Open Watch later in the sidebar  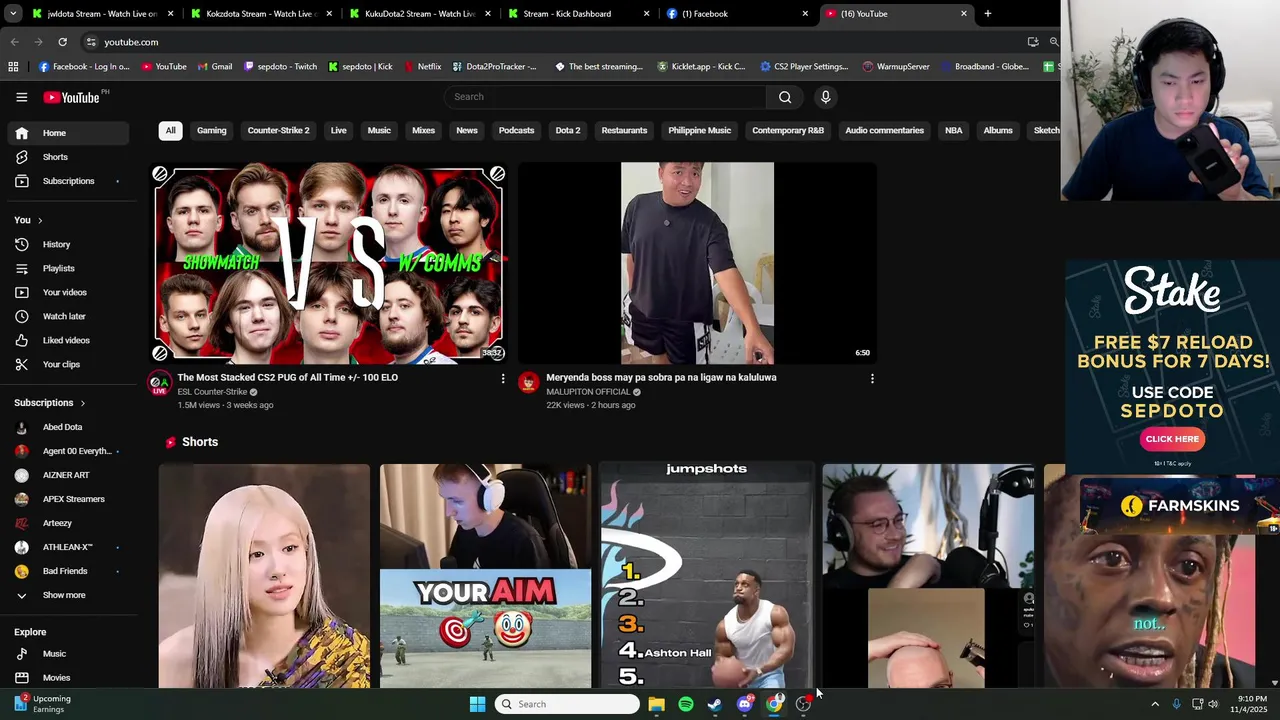pos(68,316)
